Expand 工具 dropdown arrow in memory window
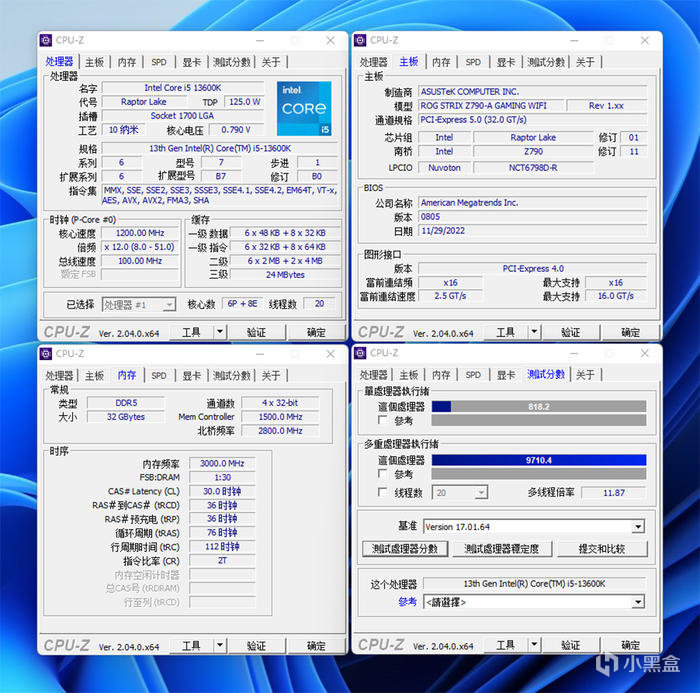Viewport: 700px width, 693px height. click(x=220, y=645)
